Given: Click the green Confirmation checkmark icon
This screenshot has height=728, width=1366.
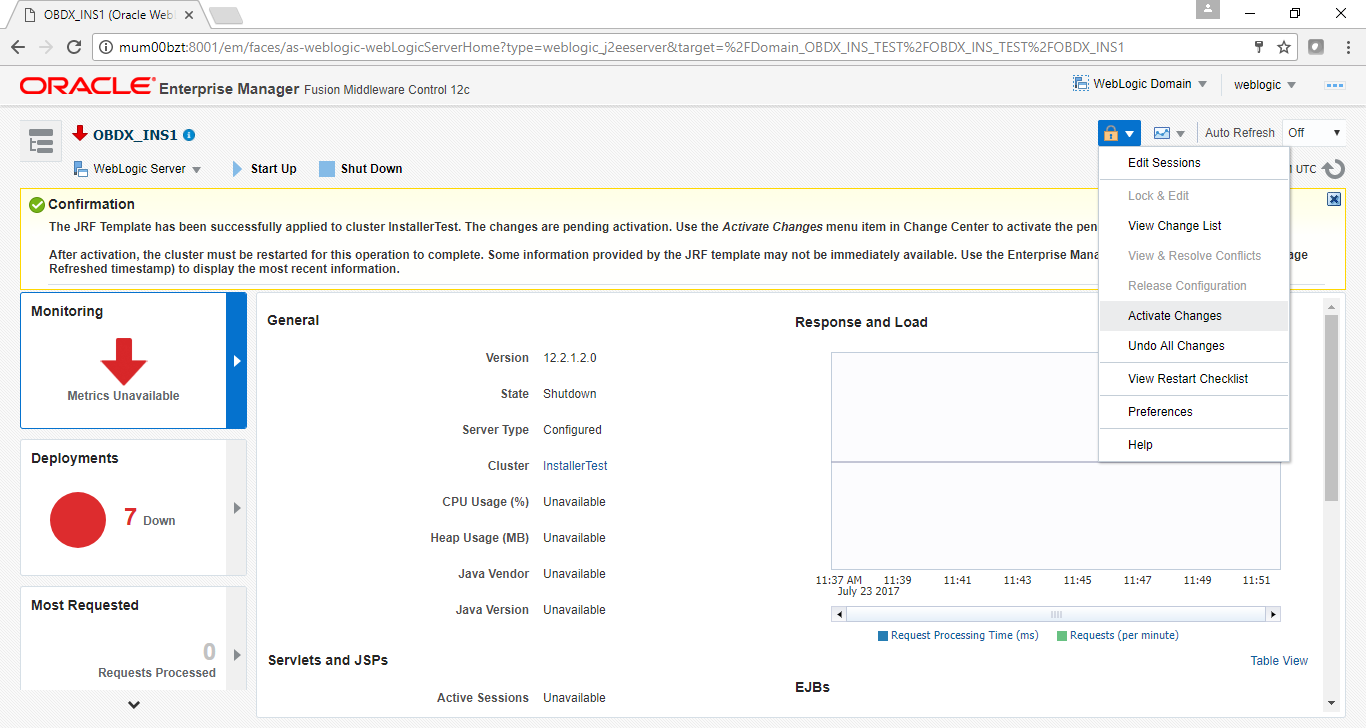Looking at the screenshot, I should [x=37, y=205].
